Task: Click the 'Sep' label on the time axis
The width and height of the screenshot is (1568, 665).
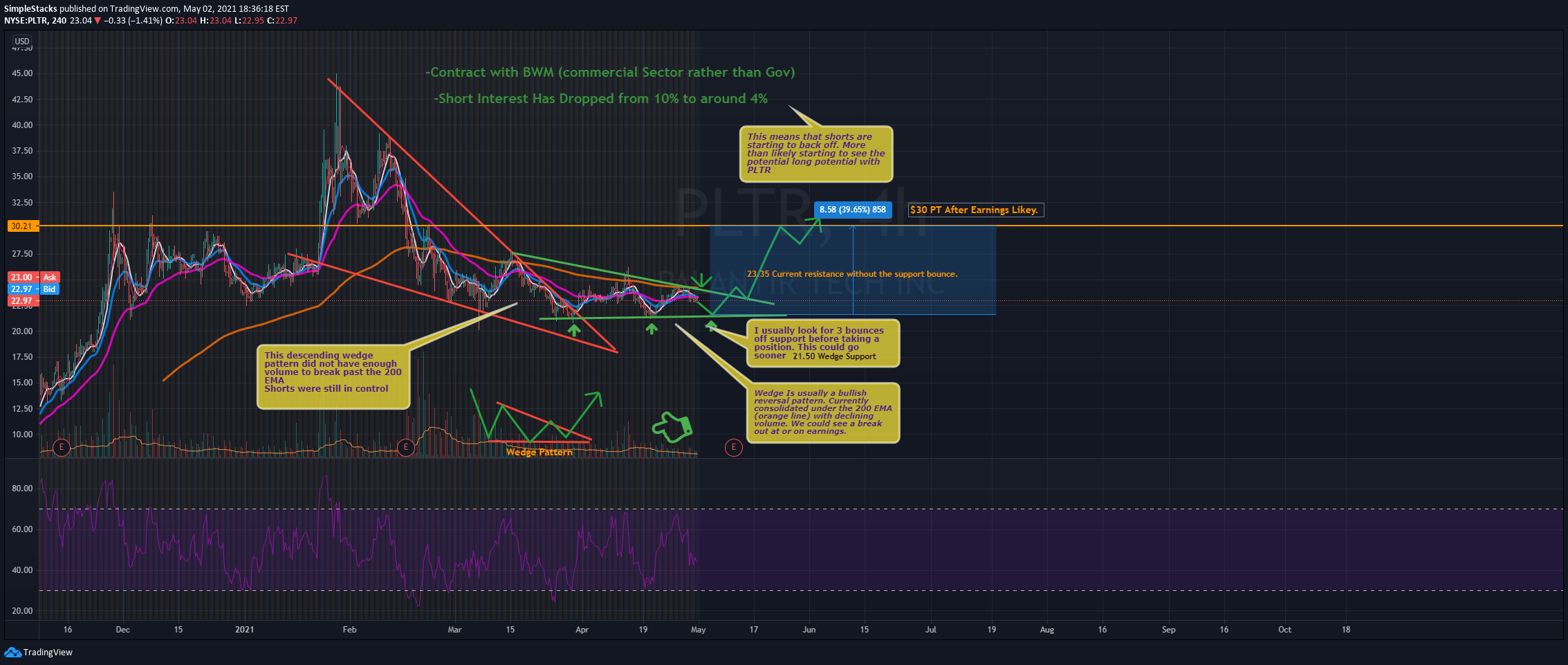Action: pos(1168,630)
